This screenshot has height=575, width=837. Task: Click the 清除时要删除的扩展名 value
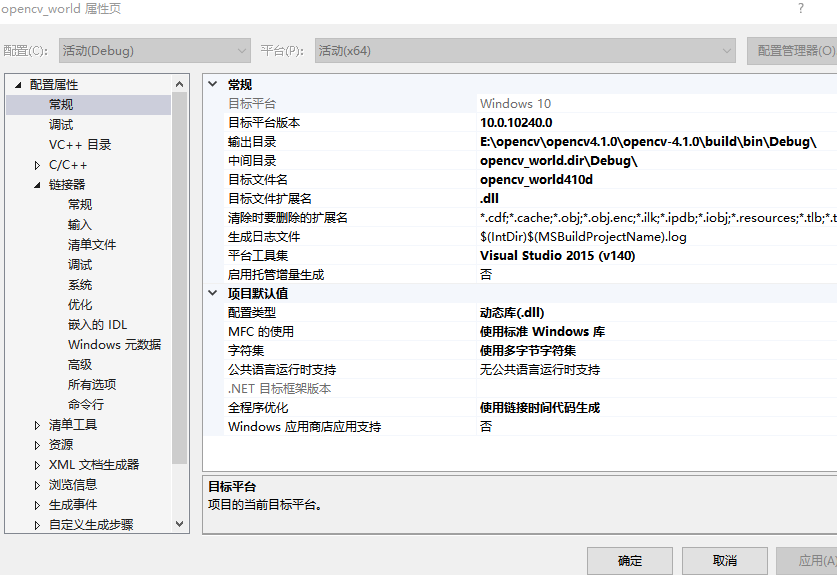coord(658,217)
